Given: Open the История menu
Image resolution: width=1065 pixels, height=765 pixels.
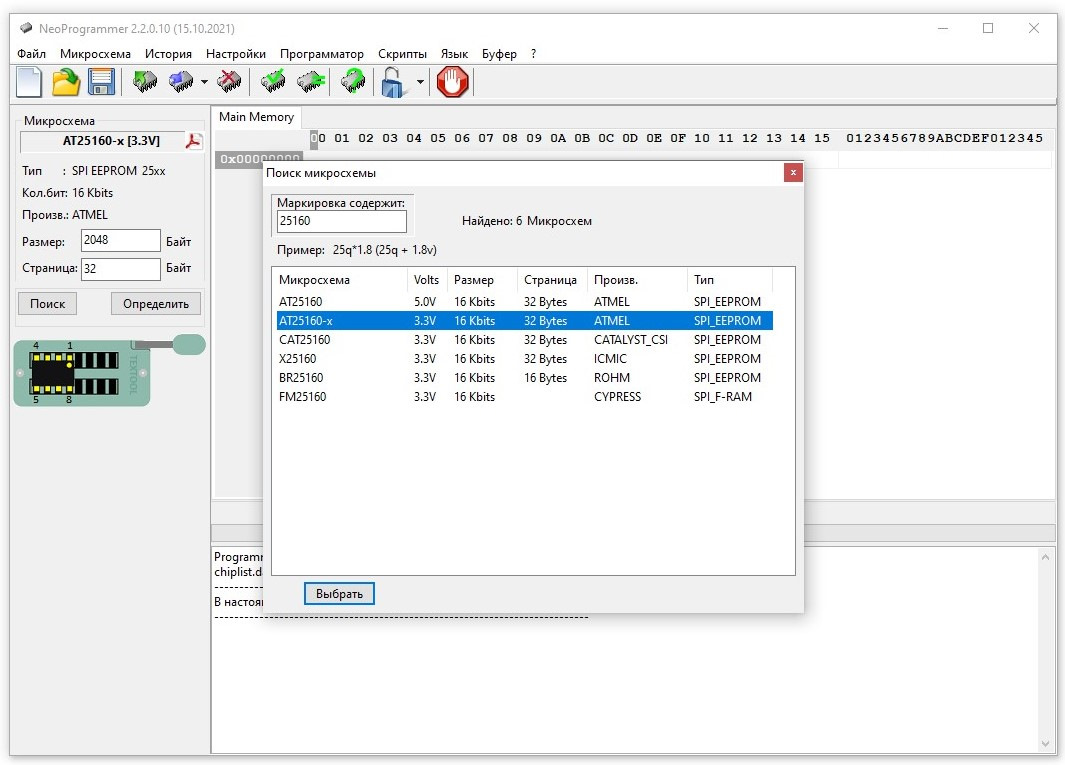Looking at the screenshot, I should [168, 54].
